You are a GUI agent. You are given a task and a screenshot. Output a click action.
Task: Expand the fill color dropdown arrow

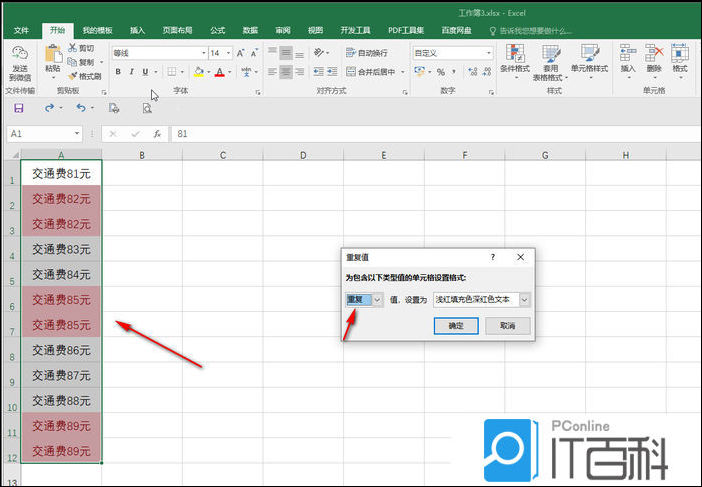(x=209, y=72)
